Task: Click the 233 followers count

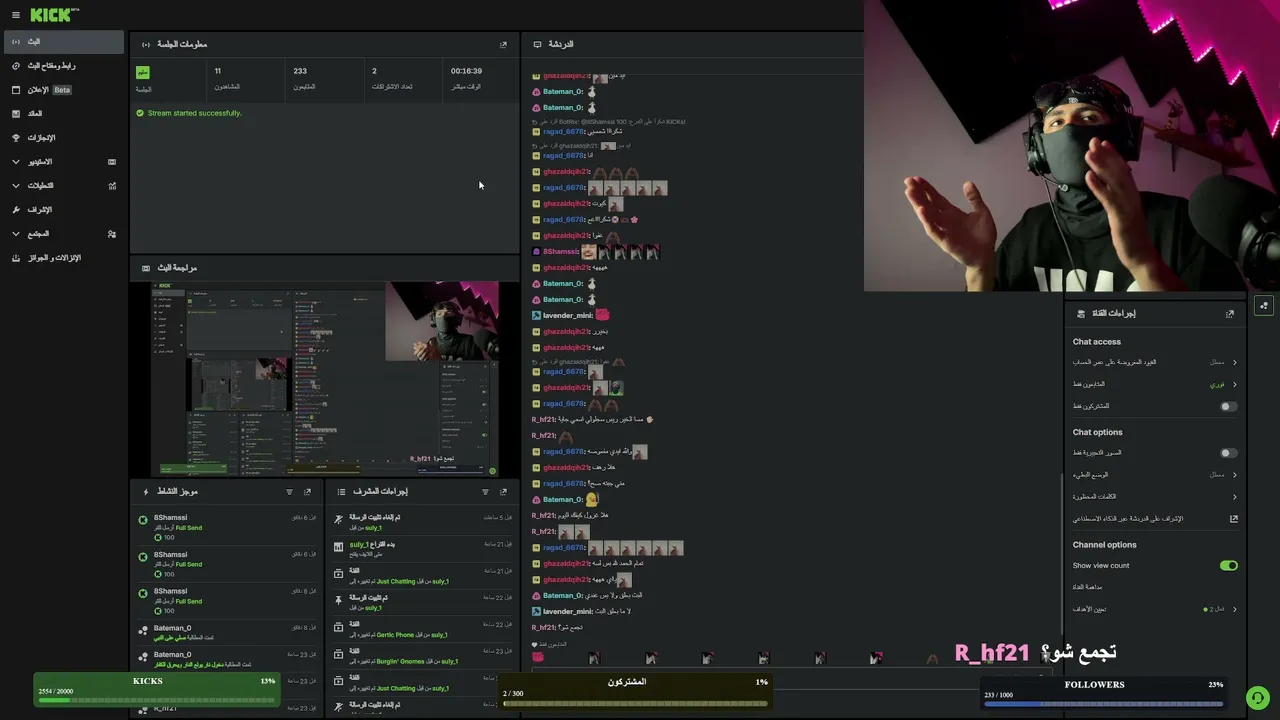Action: [x=300, y=71]
